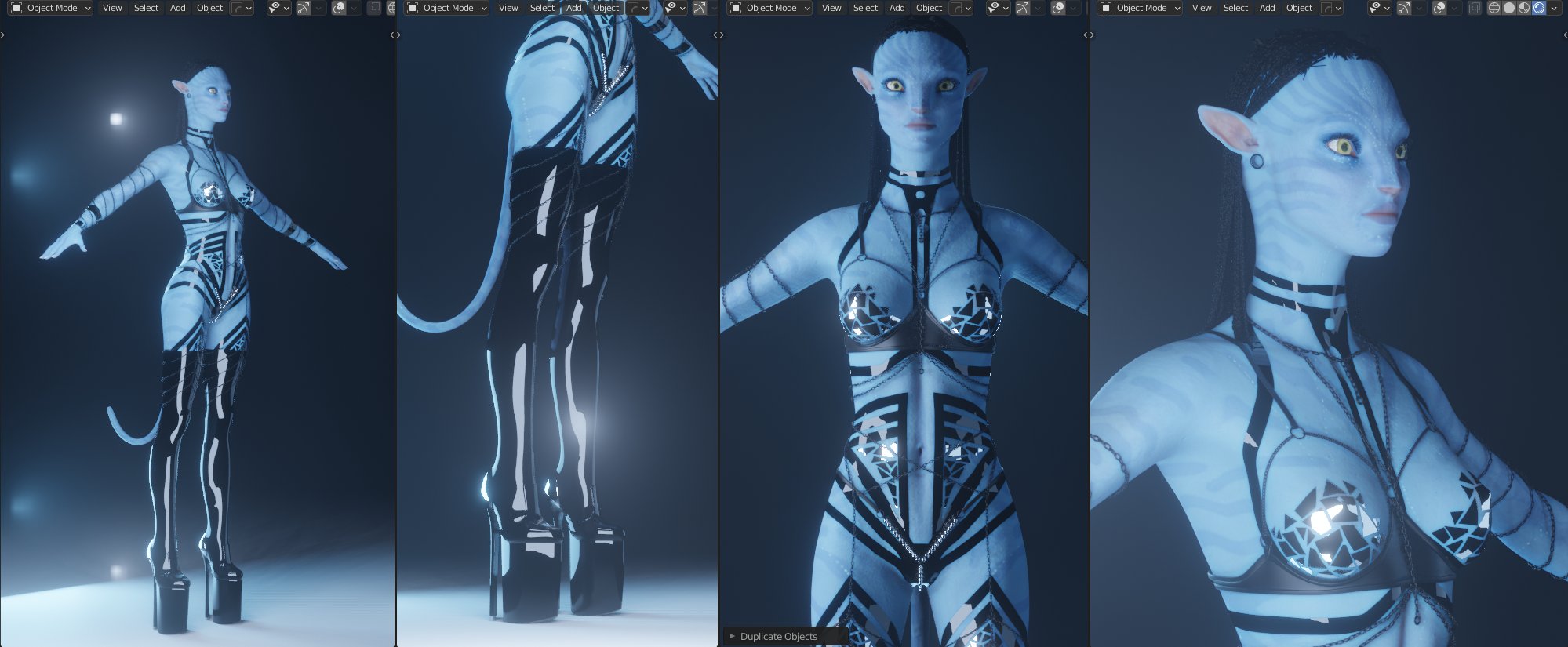Open View menu in full-body viewport
Viewport: 1568px width, 647px height.
112,8
